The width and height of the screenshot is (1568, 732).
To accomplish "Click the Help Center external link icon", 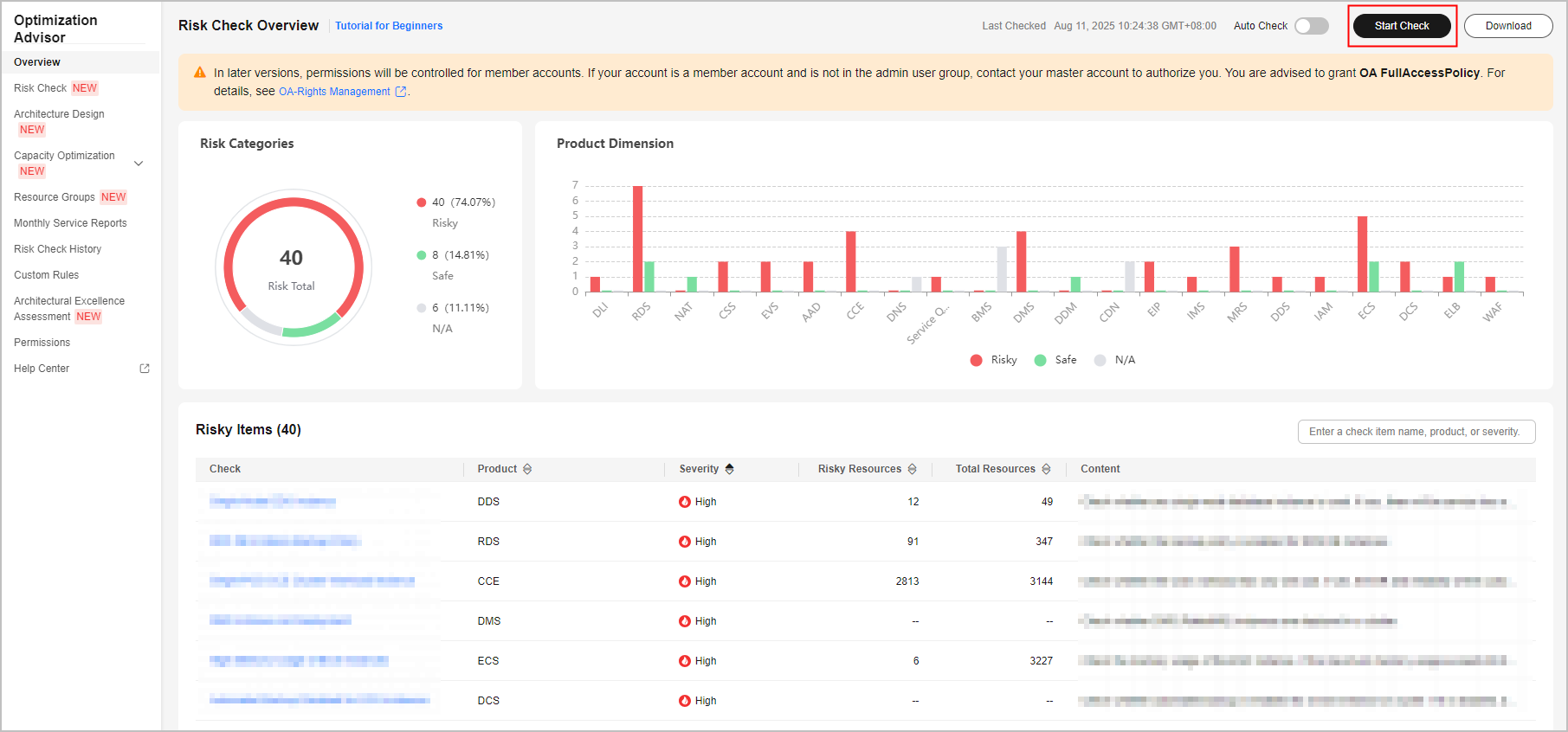I will click(x=145, y=369).
